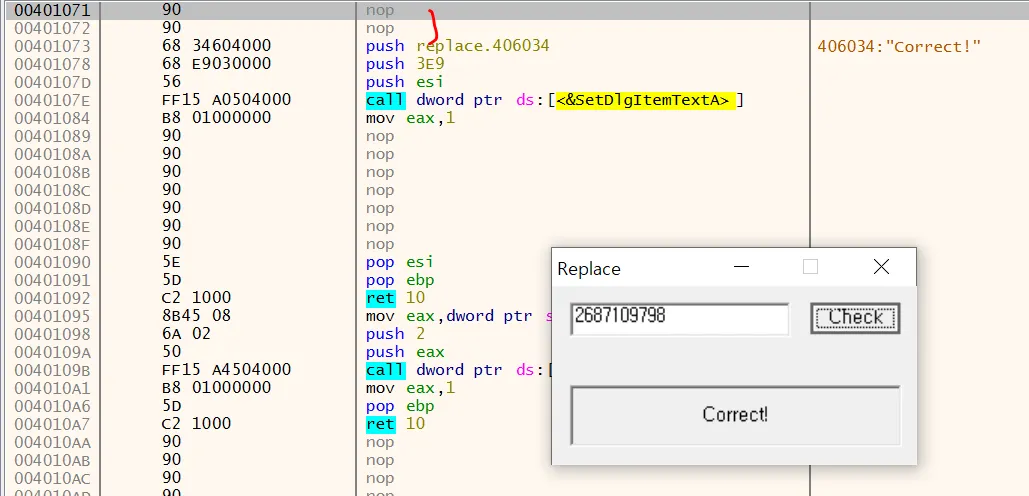Click nop instruction at address 00401072
The height and width of the screenshot is (496, 1029).
click(x=380, y=28)
